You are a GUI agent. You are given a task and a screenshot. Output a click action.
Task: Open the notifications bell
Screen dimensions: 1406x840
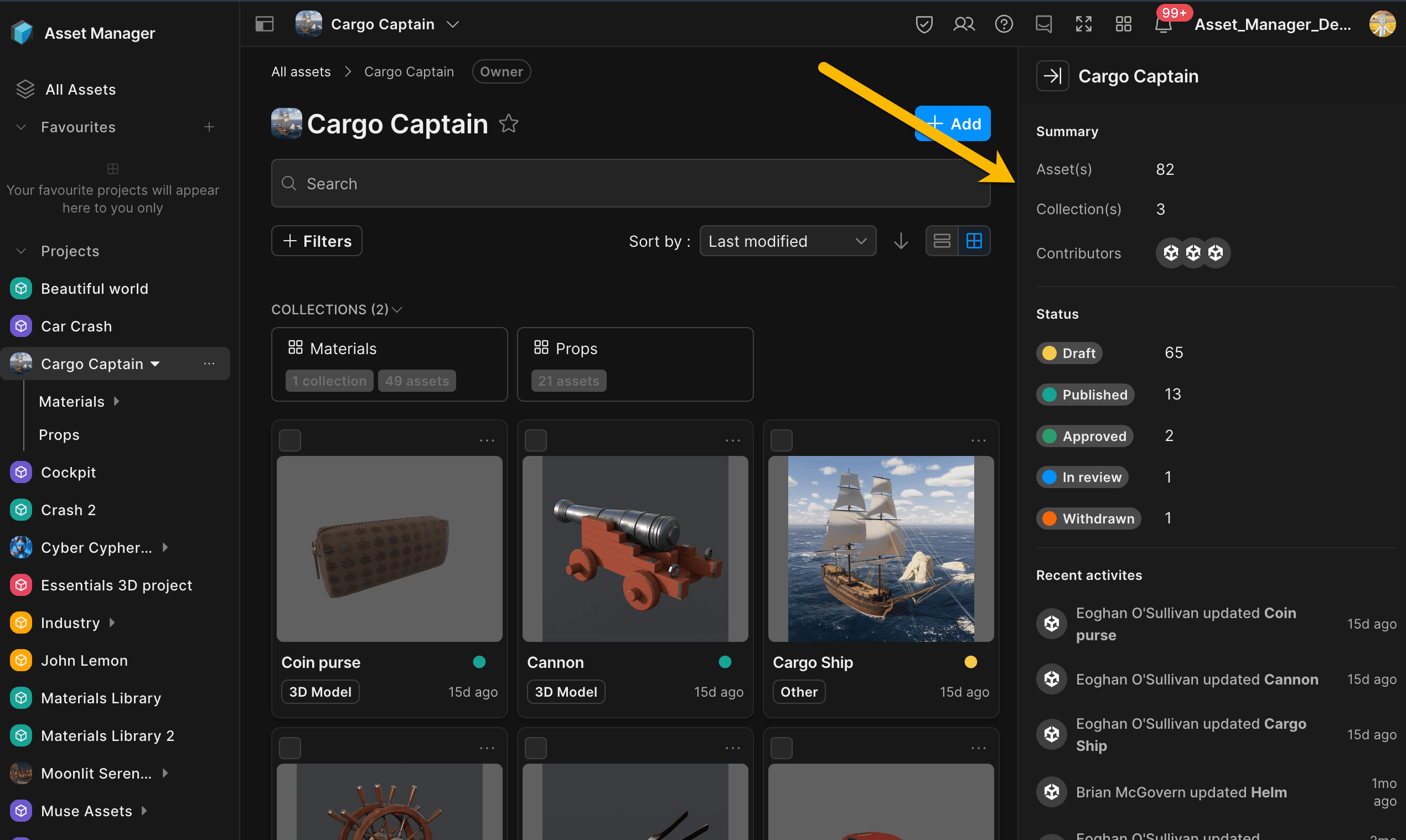click(x=1162, y=25)
